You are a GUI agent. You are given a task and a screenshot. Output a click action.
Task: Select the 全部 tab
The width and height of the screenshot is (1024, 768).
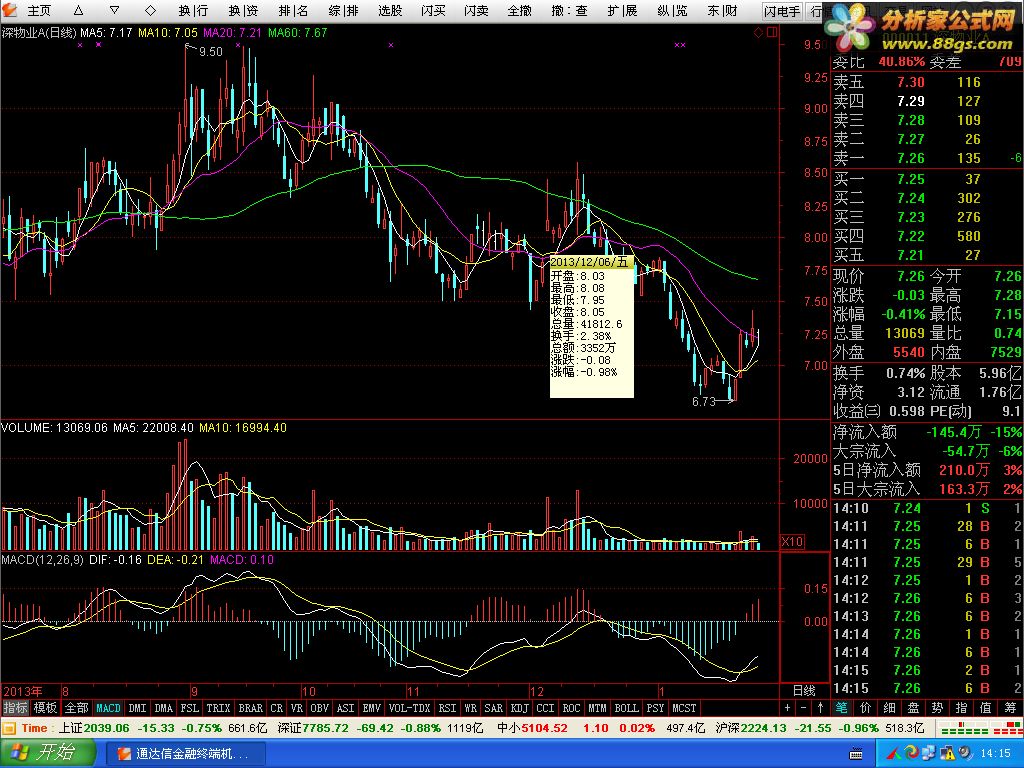click(76, 708)
